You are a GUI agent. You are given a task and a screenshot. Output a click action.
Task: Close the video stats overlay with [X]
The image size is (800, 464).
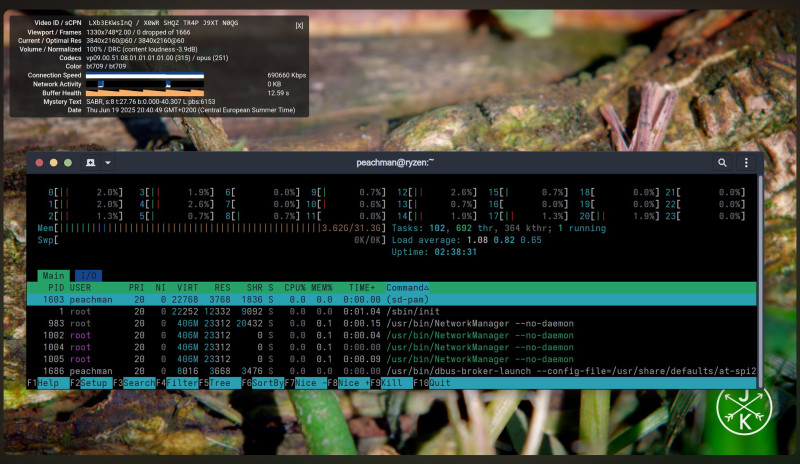[x=299, y=26]
